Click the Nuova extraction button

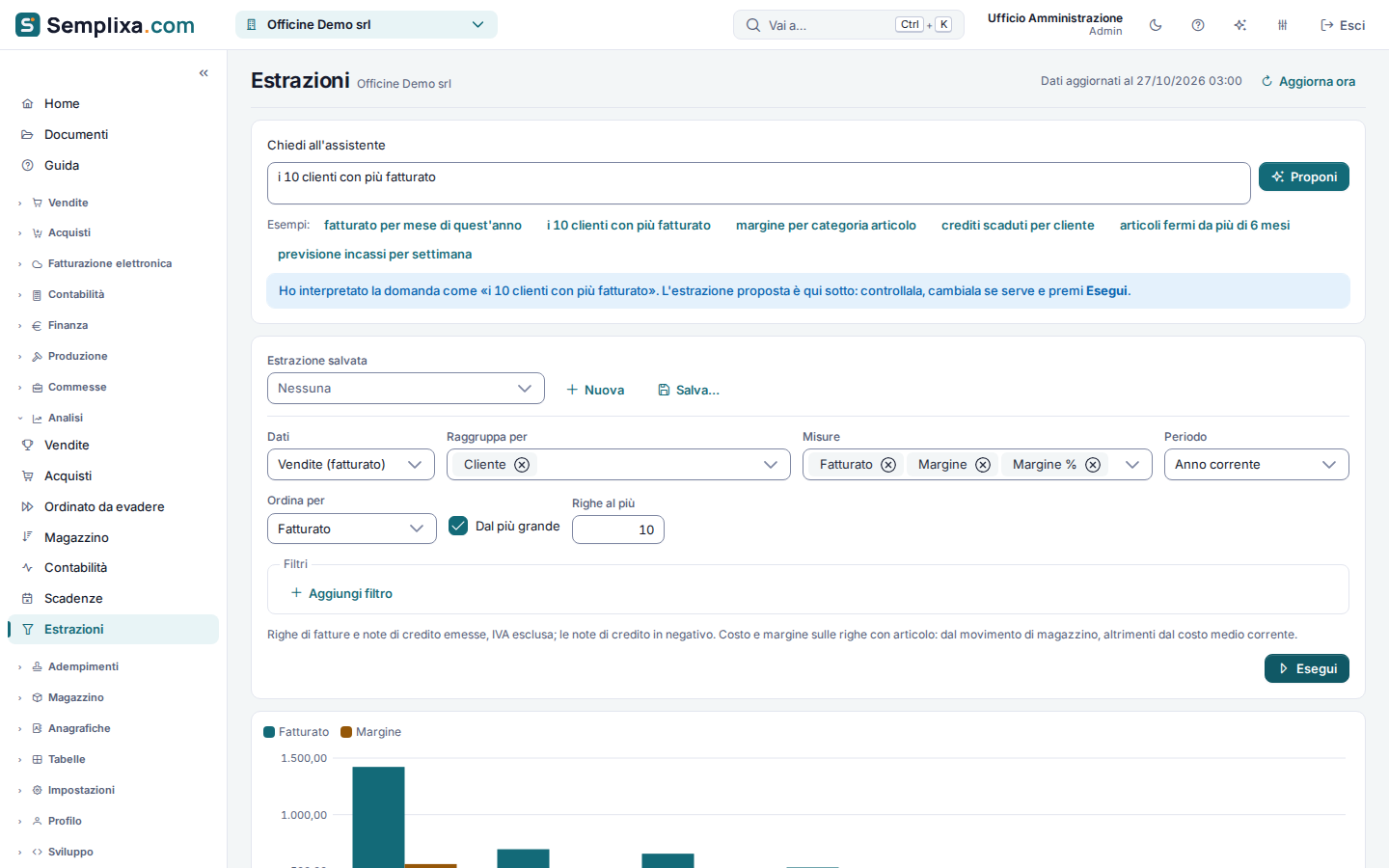coord(595,390)
